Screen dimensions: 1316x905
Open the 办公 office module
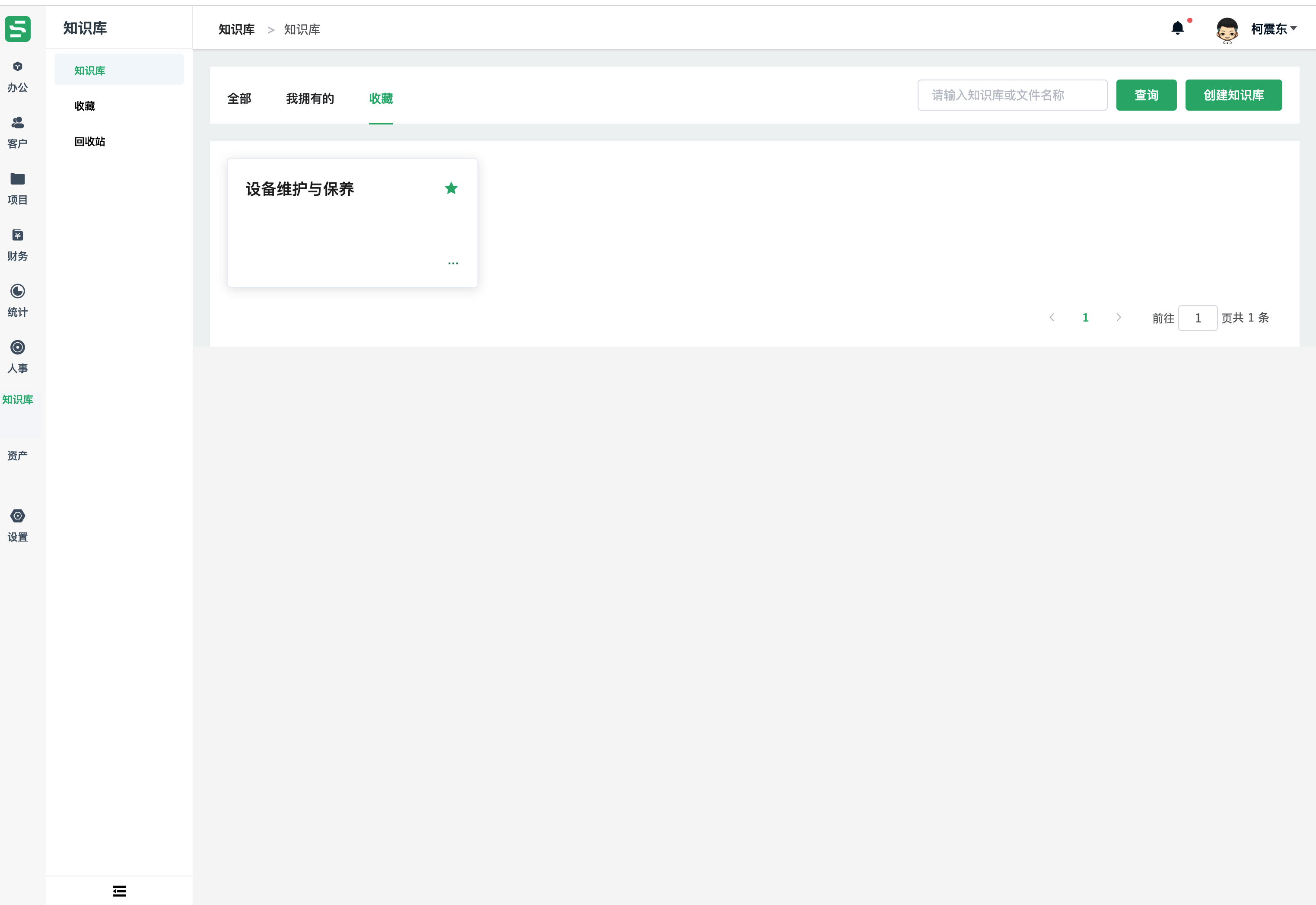[x=18, y=76]
